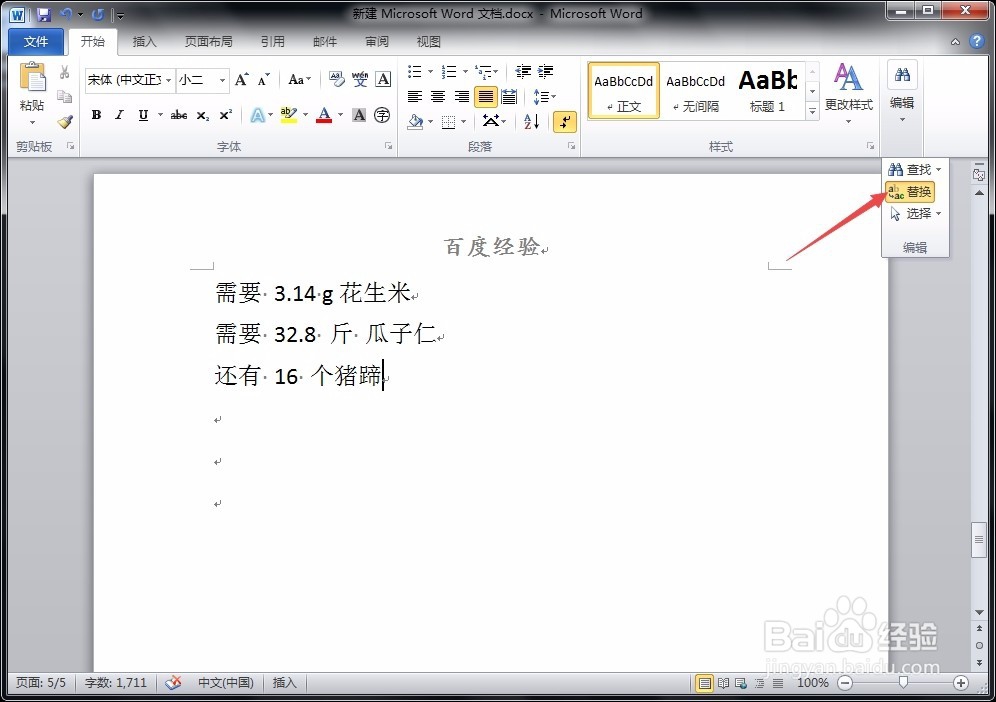This screenshot has height=702, width=996.
Task: Click the Decrease Indent icon
Action: 523,71
